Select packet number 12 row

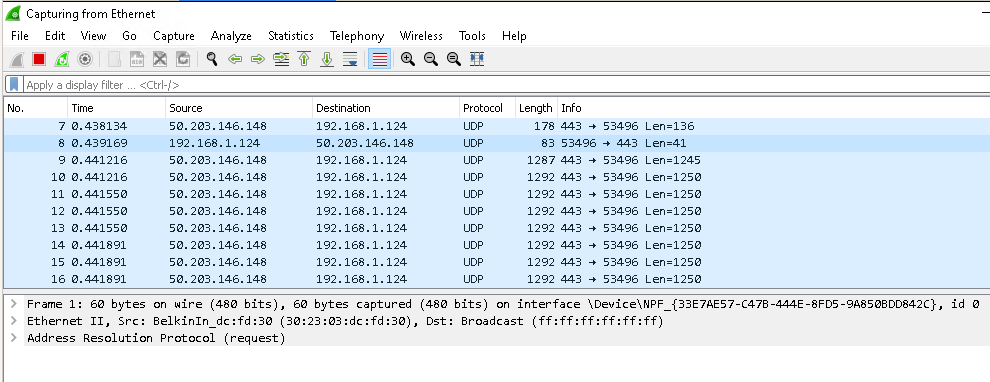497,212
